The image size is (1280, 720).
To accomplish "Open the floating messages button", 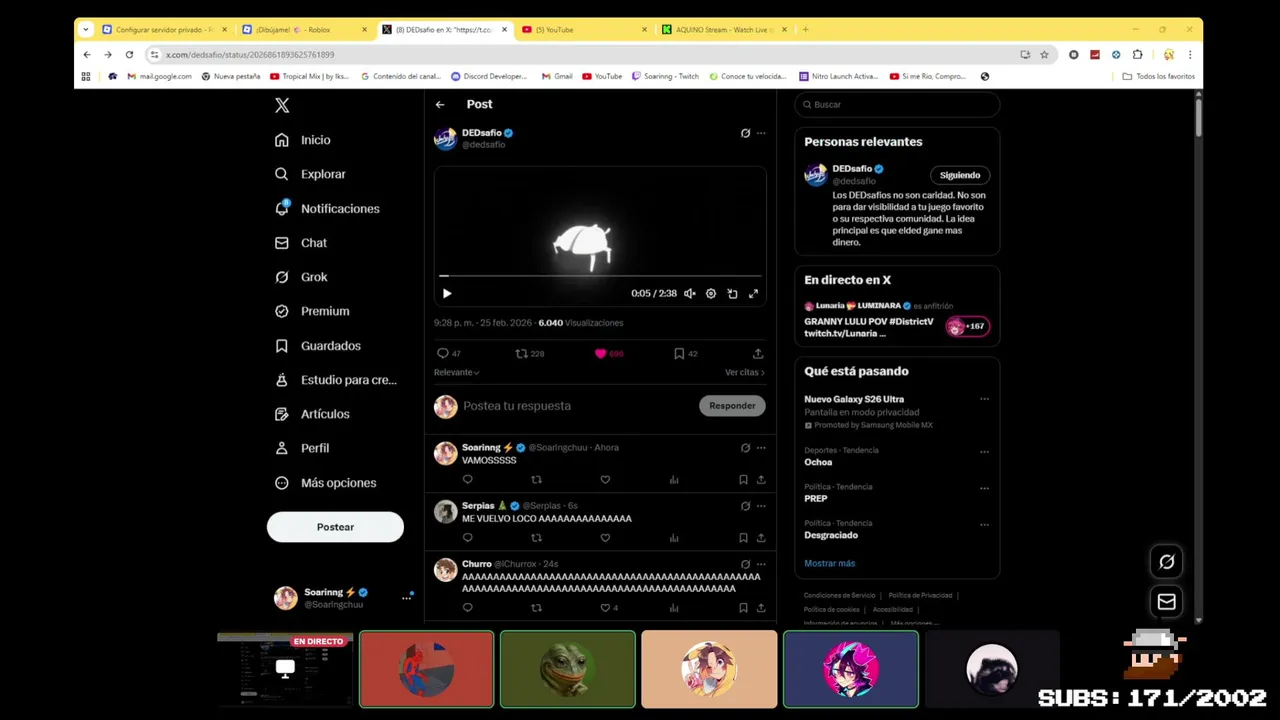I will (x=1166, y=602).
